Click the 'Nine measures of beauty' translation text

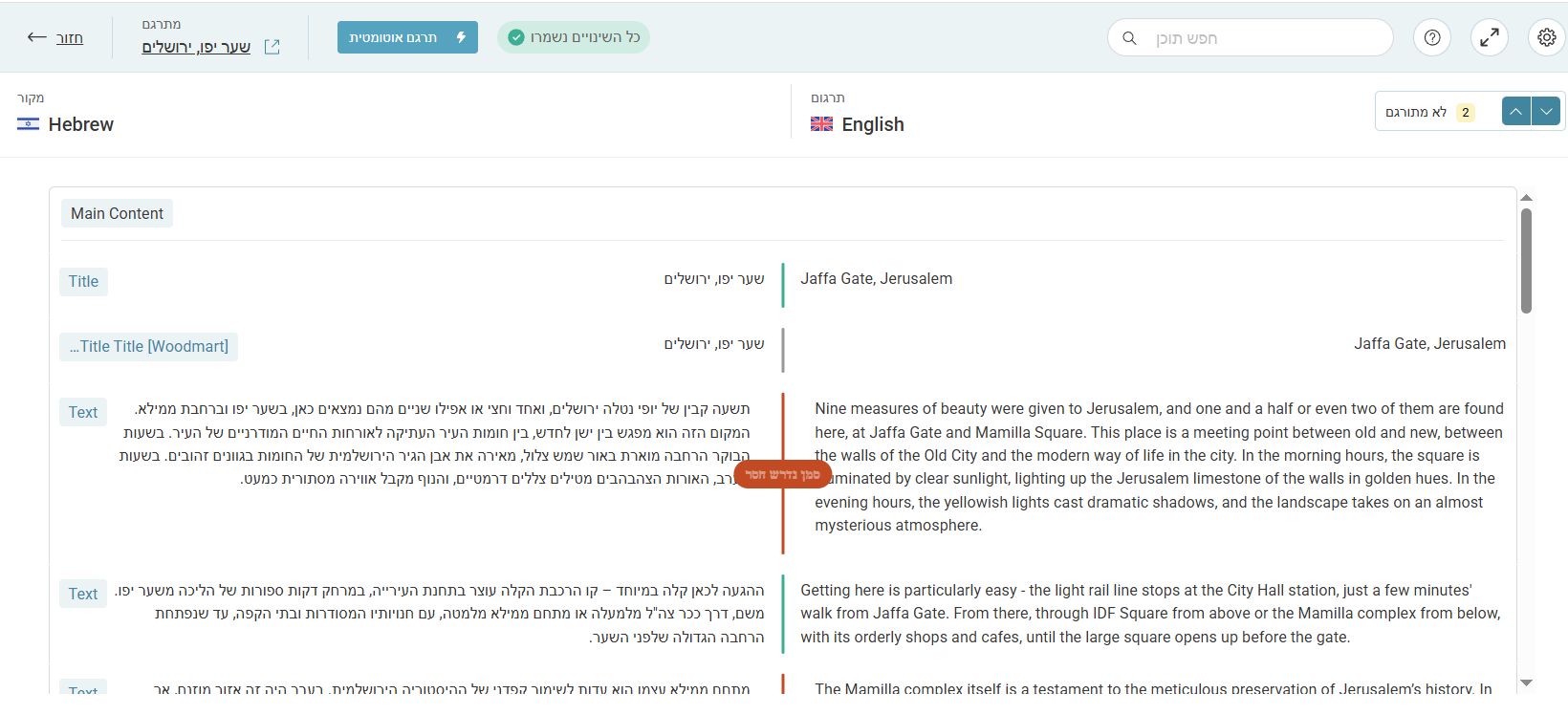pos(1158,466)
